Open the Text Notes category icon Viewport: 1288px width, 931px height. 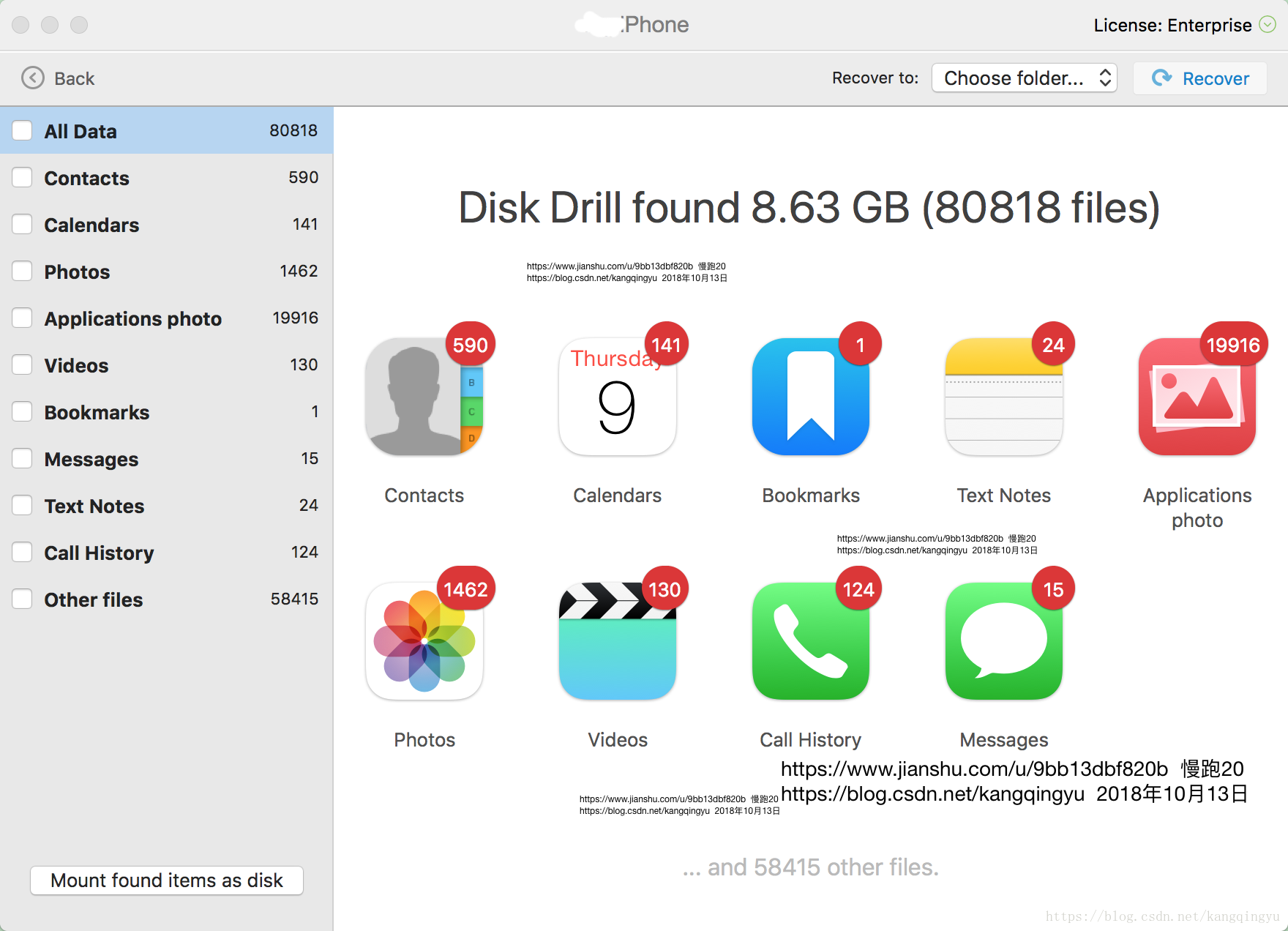tap(1004, 397)
